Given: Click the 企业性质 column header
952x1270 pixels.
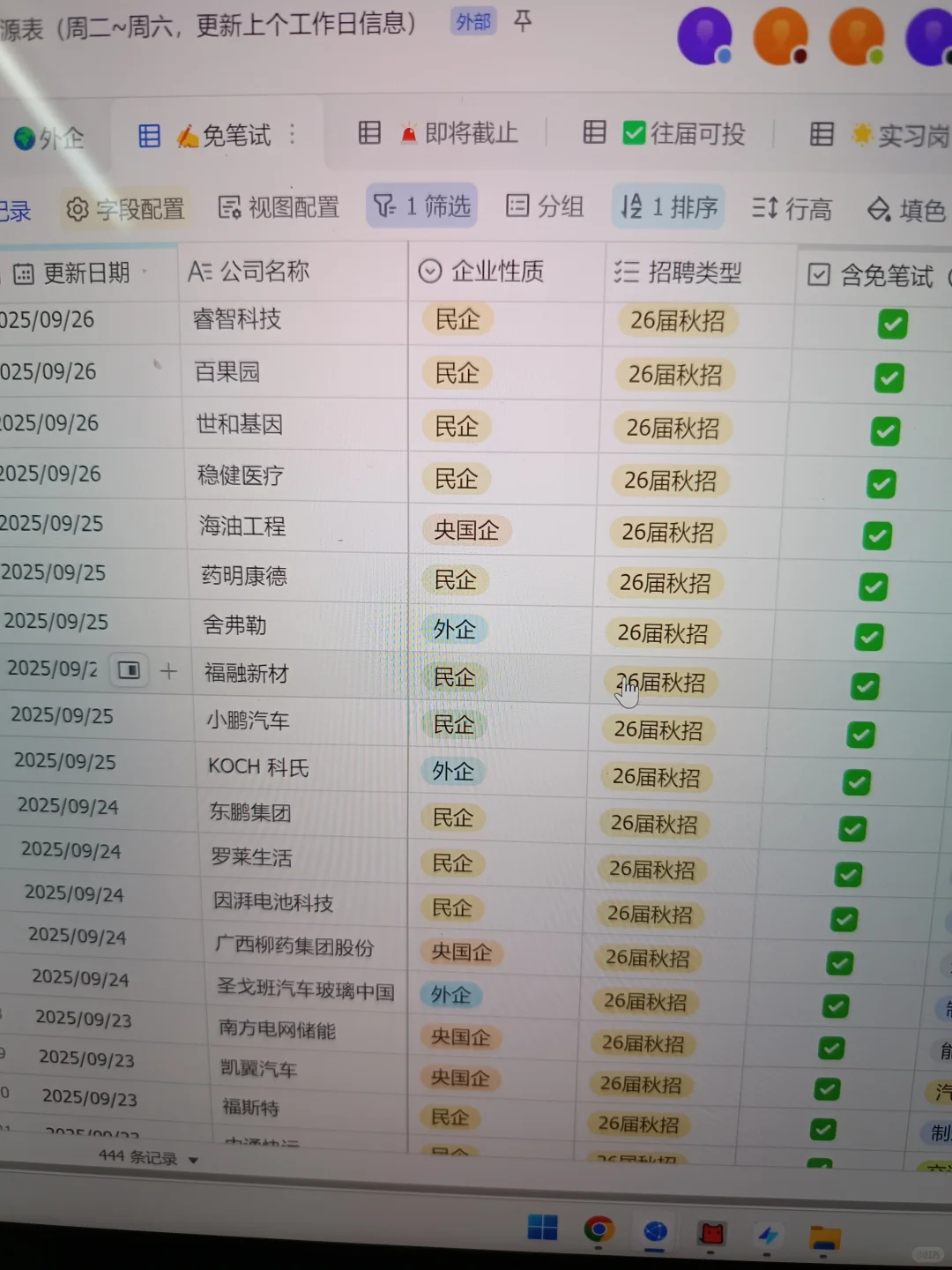Looking at the screenshot, I should tap(506, 272).
